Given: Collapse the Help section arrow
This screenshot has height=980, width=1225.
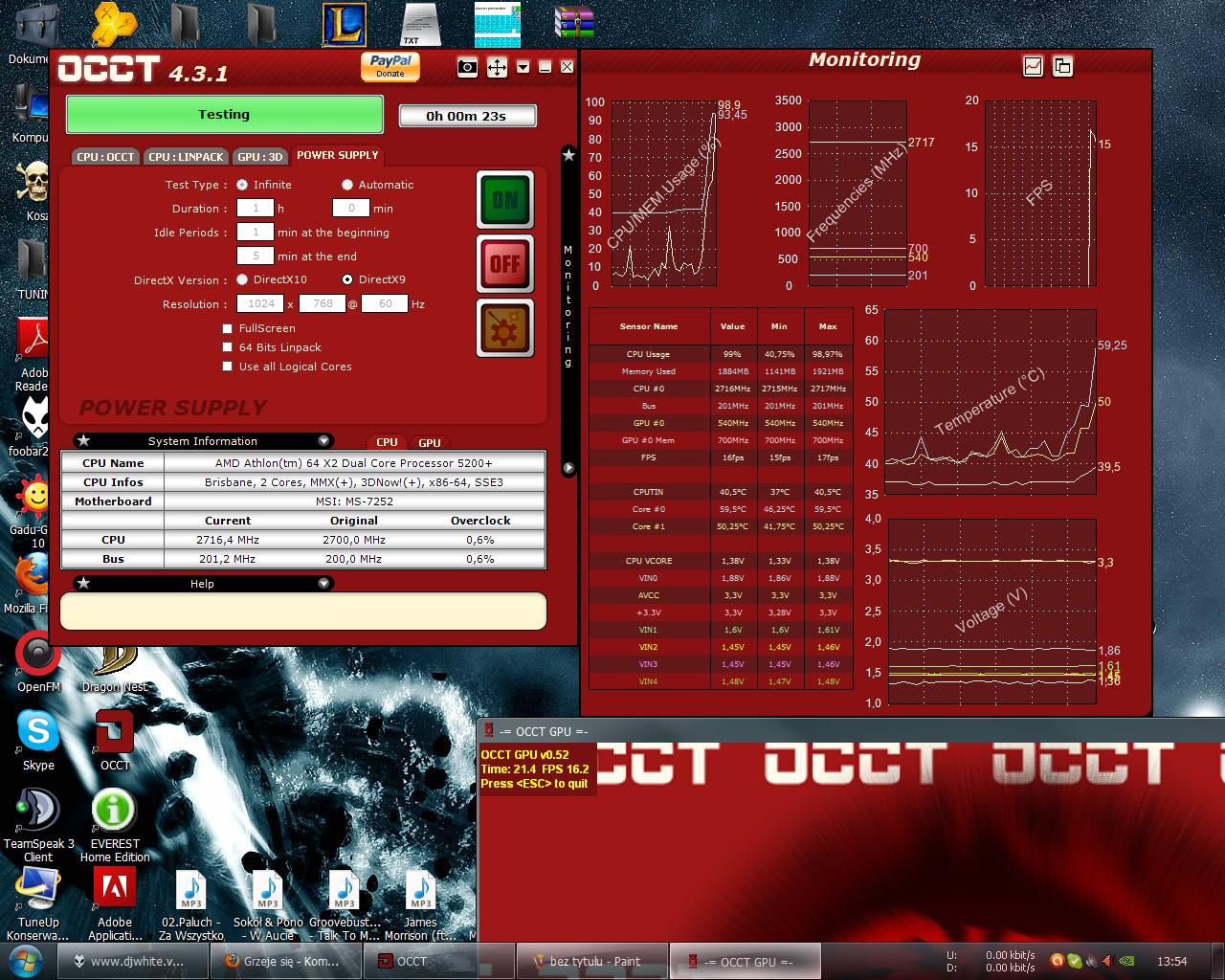Looking at the screenshot, I should coord(323,584).
